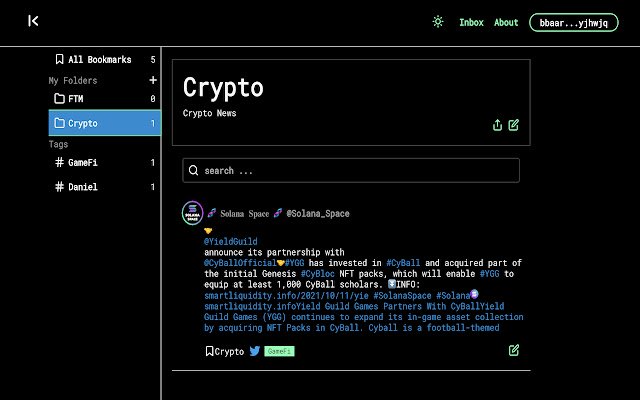Click the large "Crypto" folder title

coord(223,87)
